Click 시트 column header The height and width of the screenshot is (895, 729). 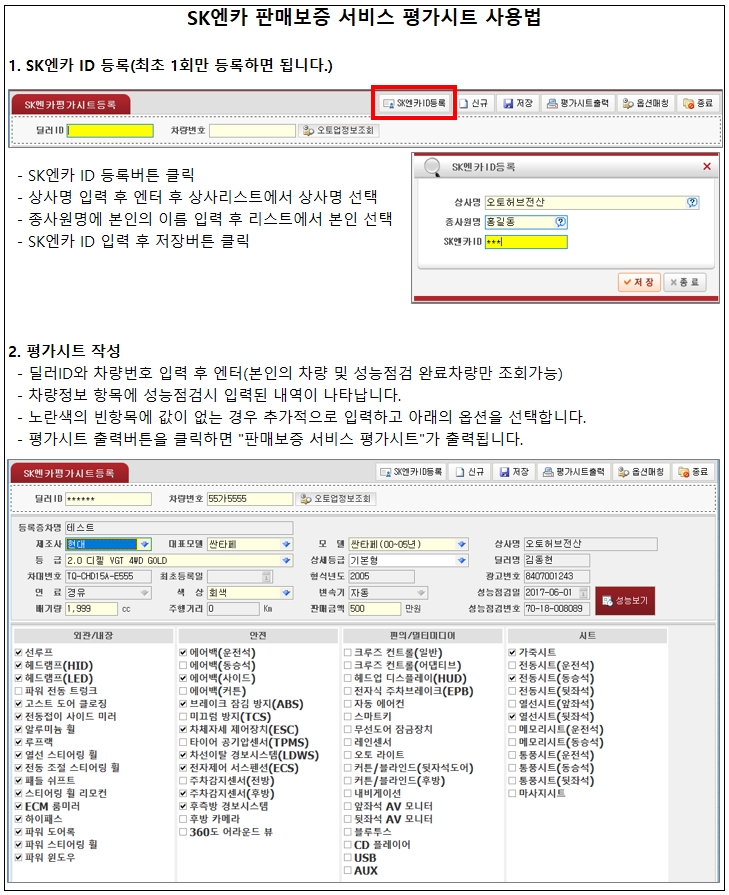587,636
